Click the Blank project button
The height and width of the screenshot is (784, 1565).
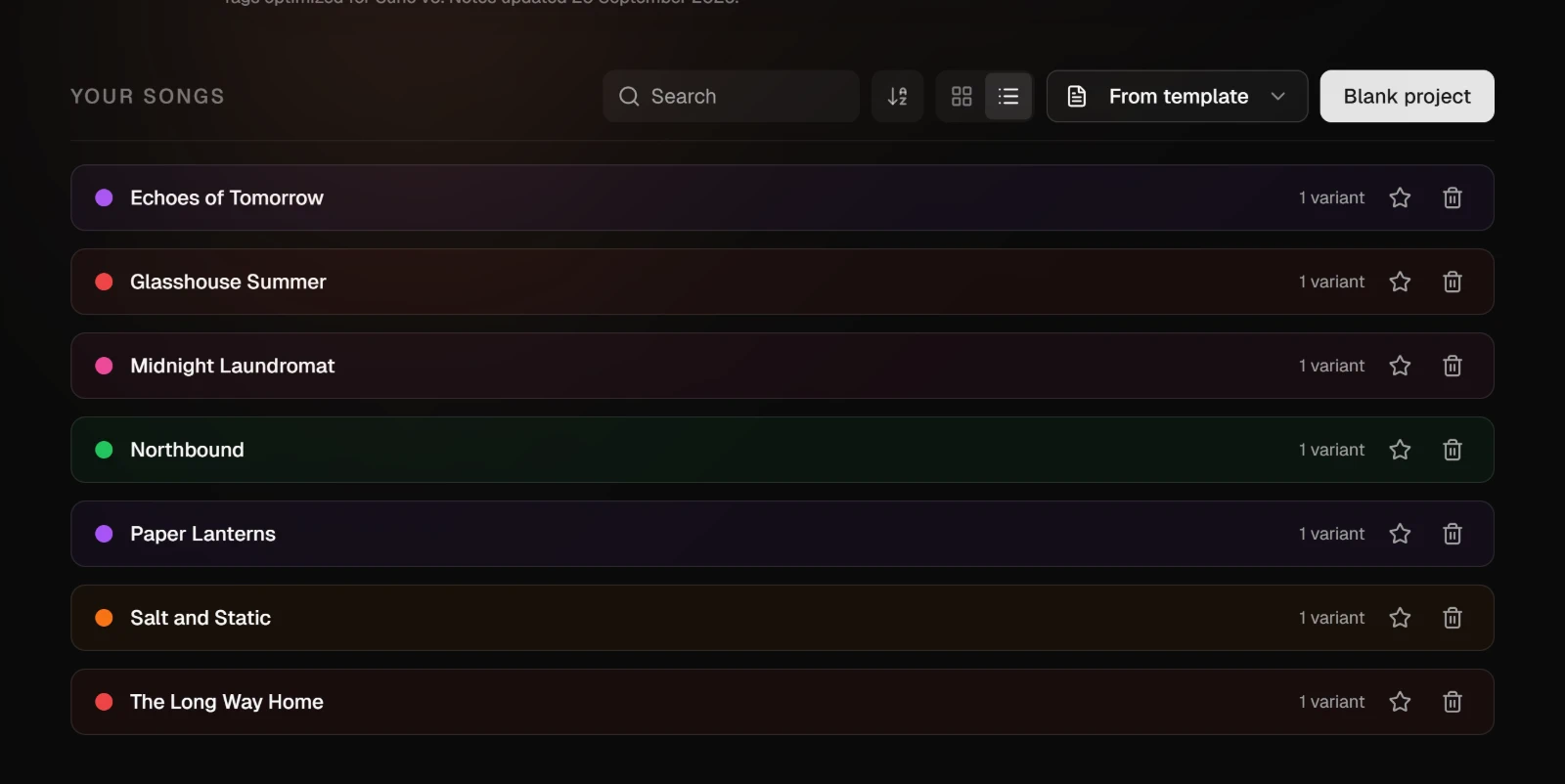coord(1407,96)
